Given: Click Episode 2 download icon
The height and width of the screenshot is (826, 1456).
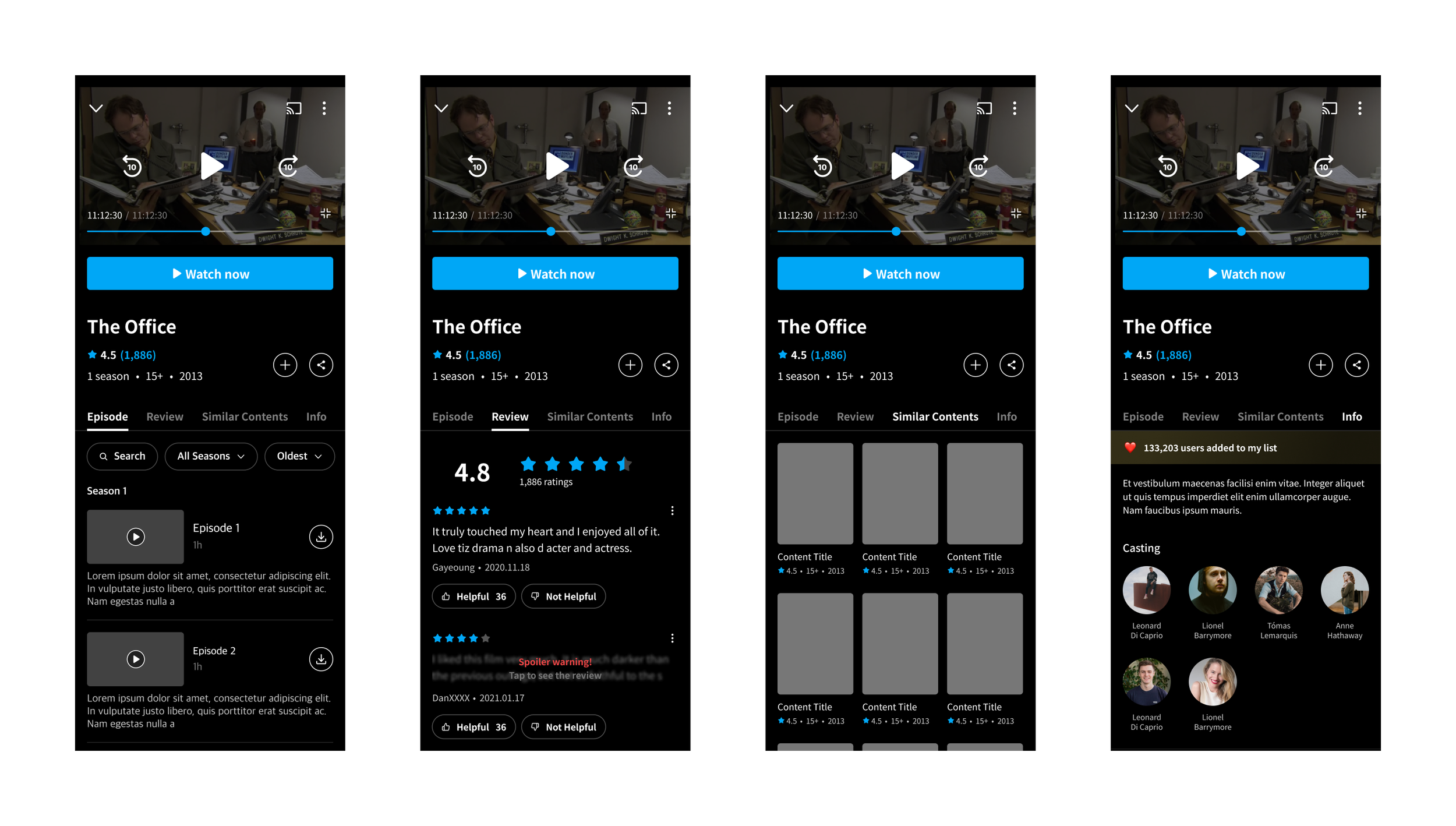Looking at the screenshot, I should pos(321,659).
